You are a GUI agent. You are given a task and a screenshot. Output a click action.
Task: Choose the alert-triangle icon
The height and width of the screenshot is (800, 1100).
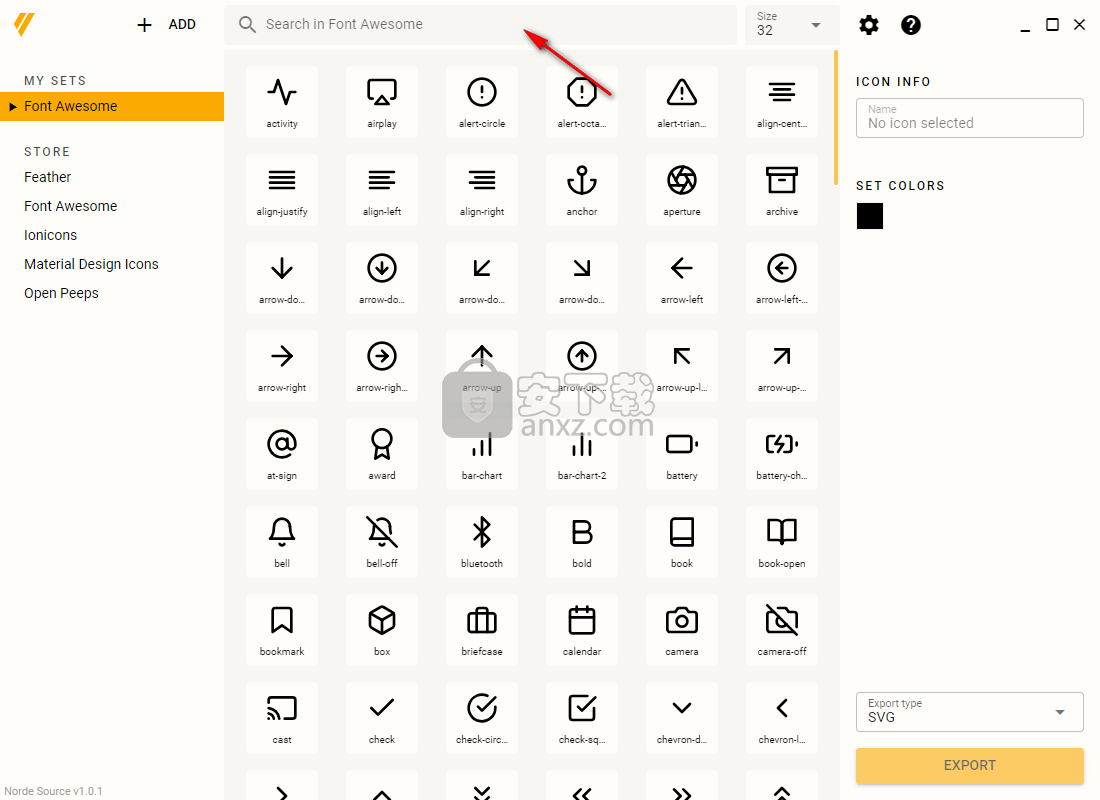(x=682, y=102)
